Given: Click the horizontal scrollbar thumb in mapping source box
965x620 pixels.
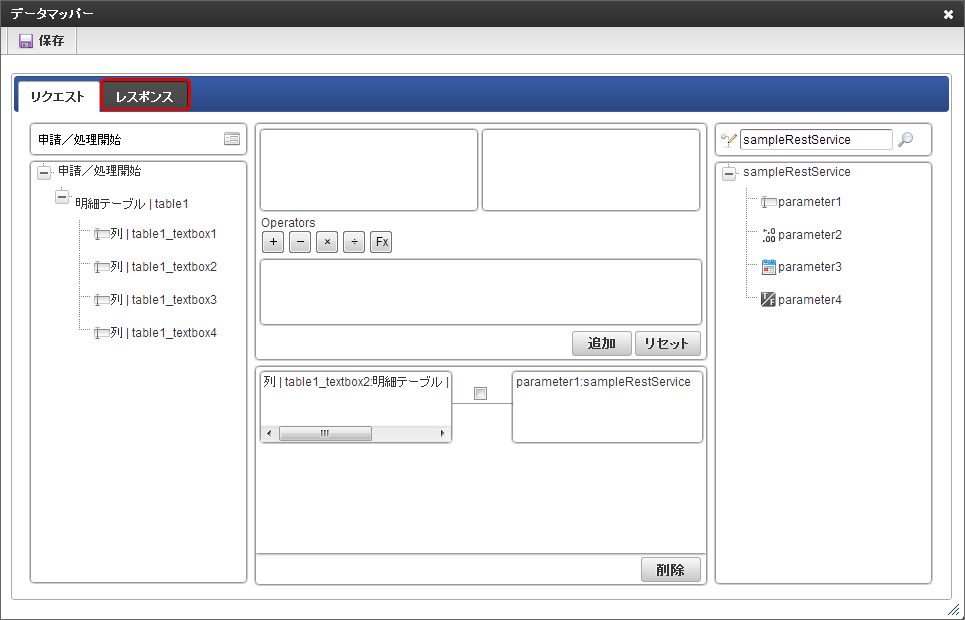Looking at the screenshot, I should click(x=325, y=433).
